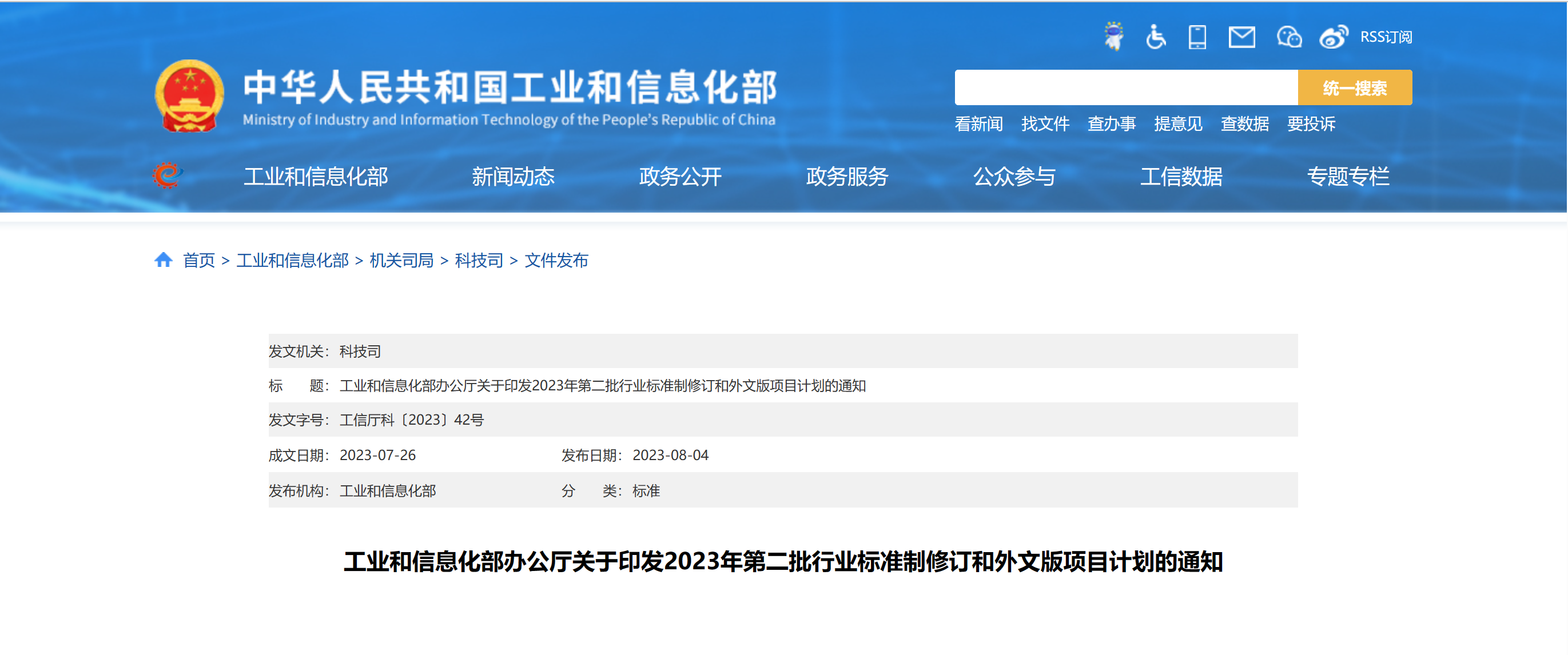Screen dimensions: 1568x655
Task: Open the 公众参与 navigation menu
Action: [1014, 177]
